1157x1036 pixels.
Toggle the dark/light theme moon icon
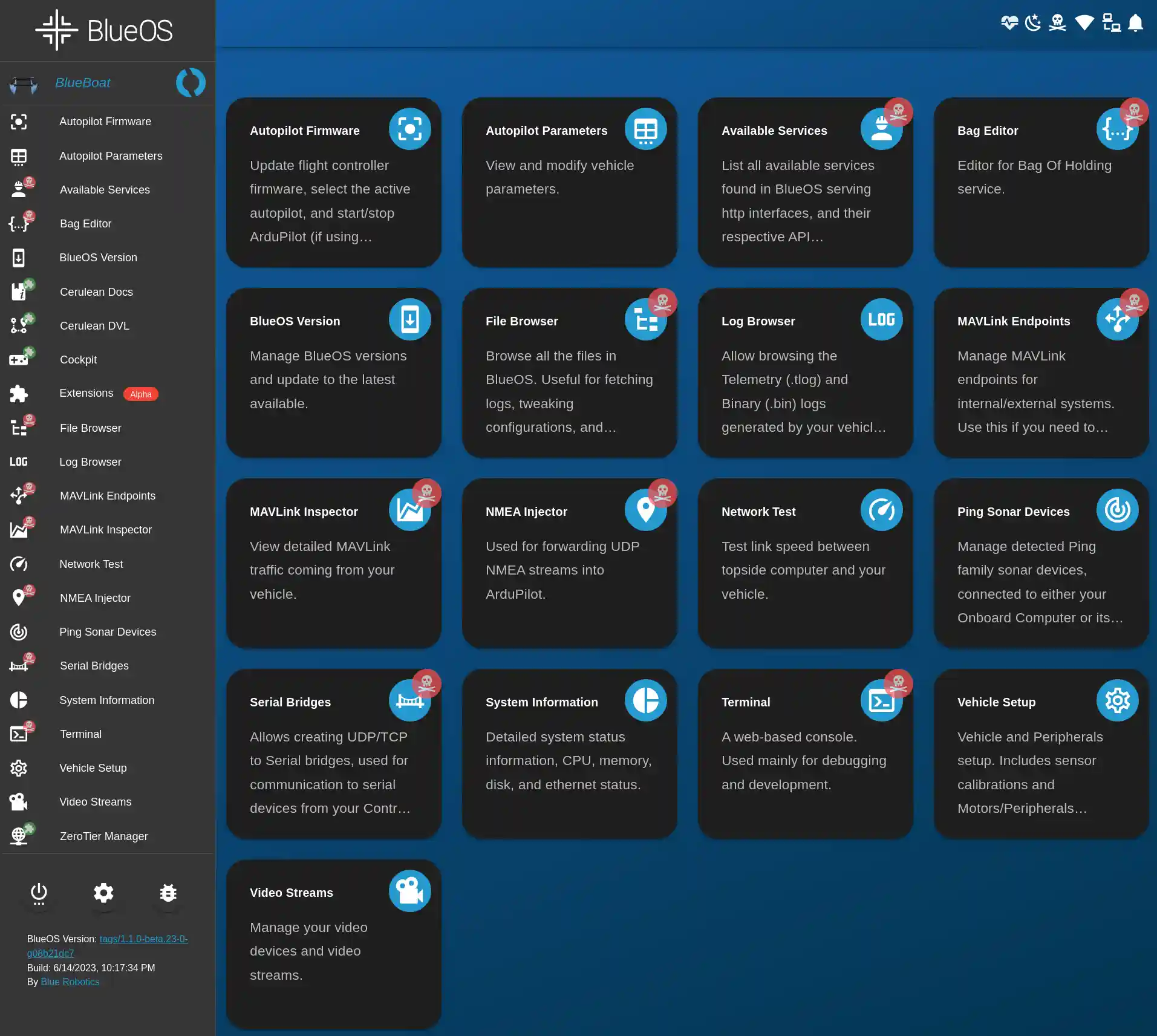[x=1033, y=23]
